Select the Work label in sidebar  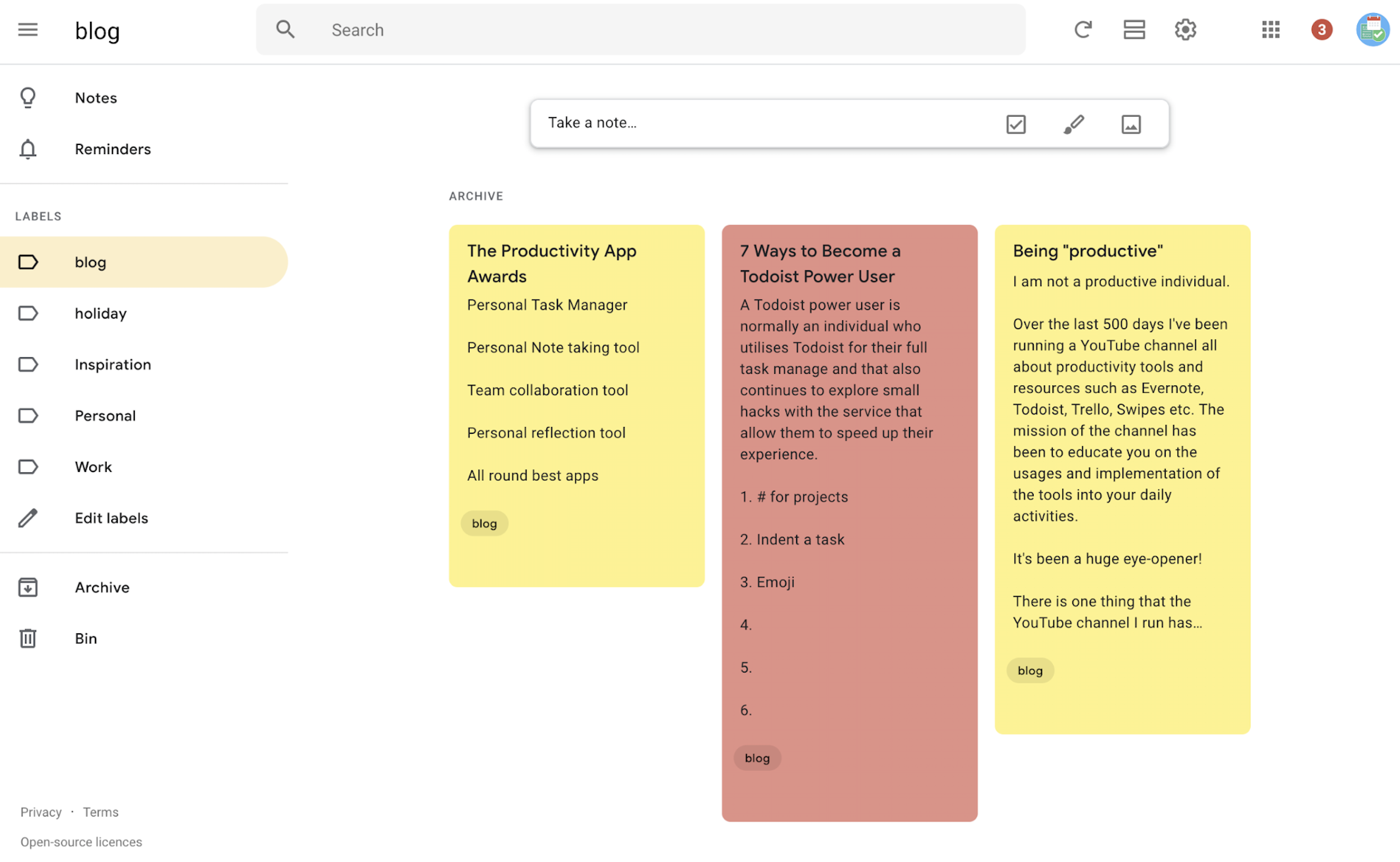[93, 466]
